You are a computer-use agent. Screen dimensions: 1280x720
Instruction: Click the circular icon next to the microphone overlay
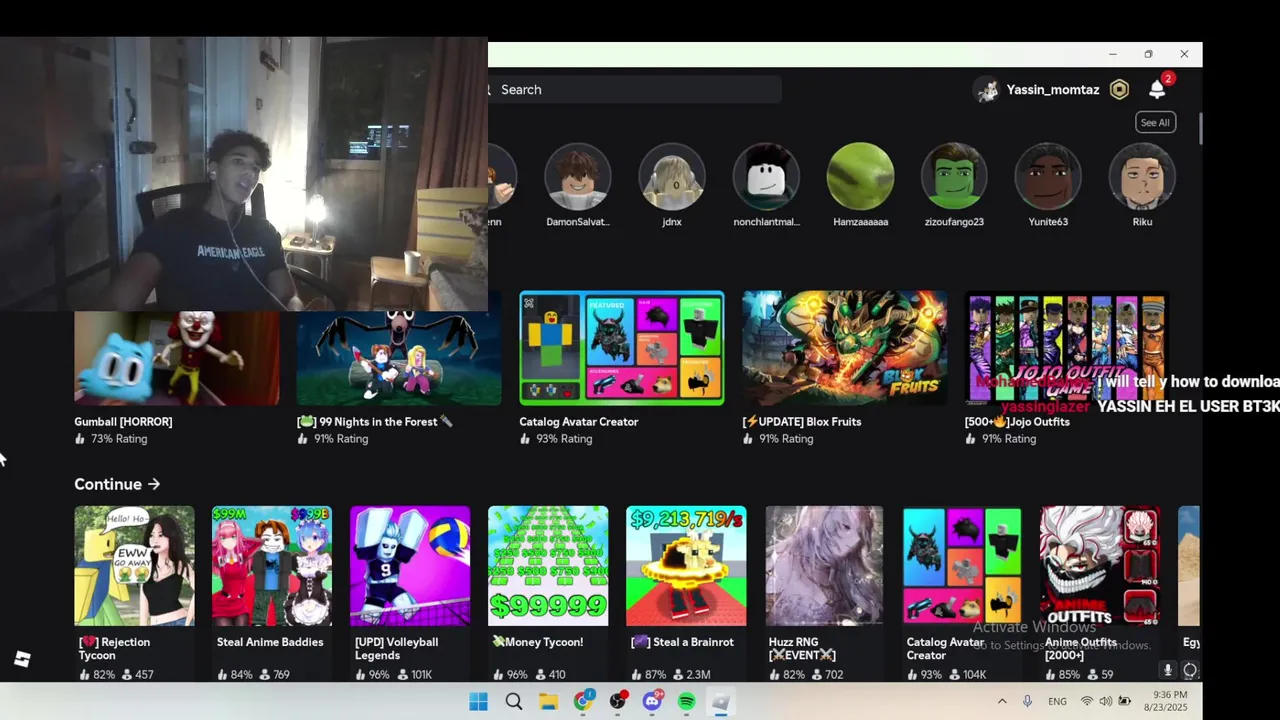(1190, 670)
